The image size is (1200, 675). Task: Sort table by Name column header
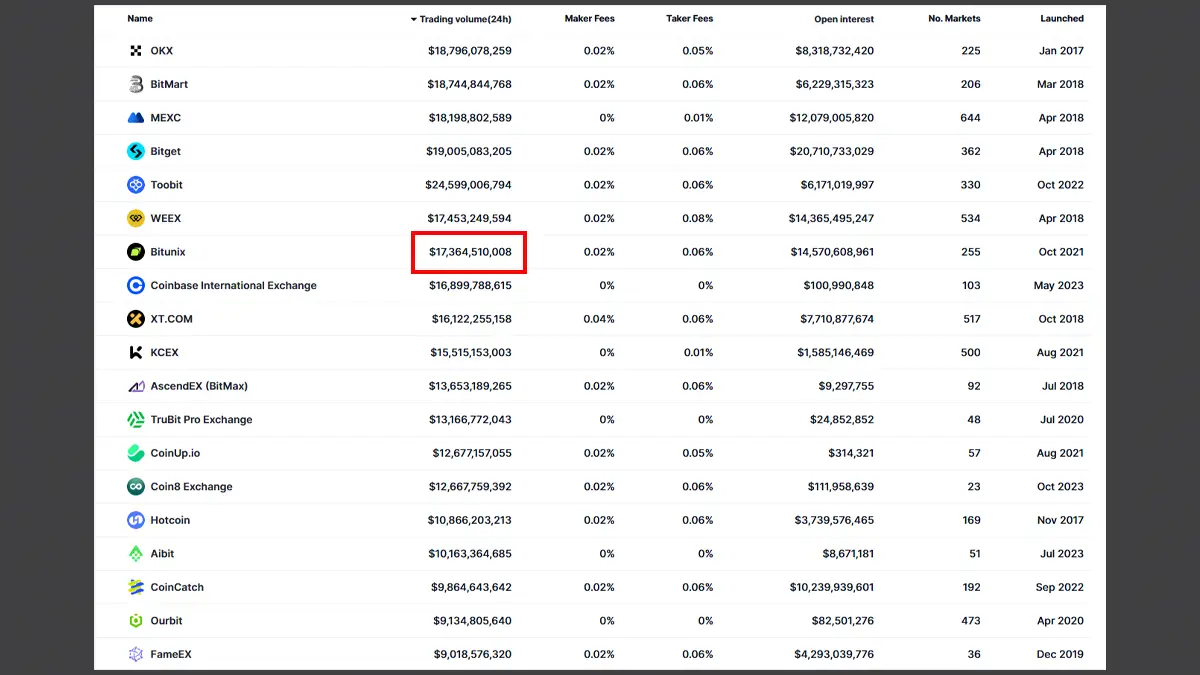point(140,19)
